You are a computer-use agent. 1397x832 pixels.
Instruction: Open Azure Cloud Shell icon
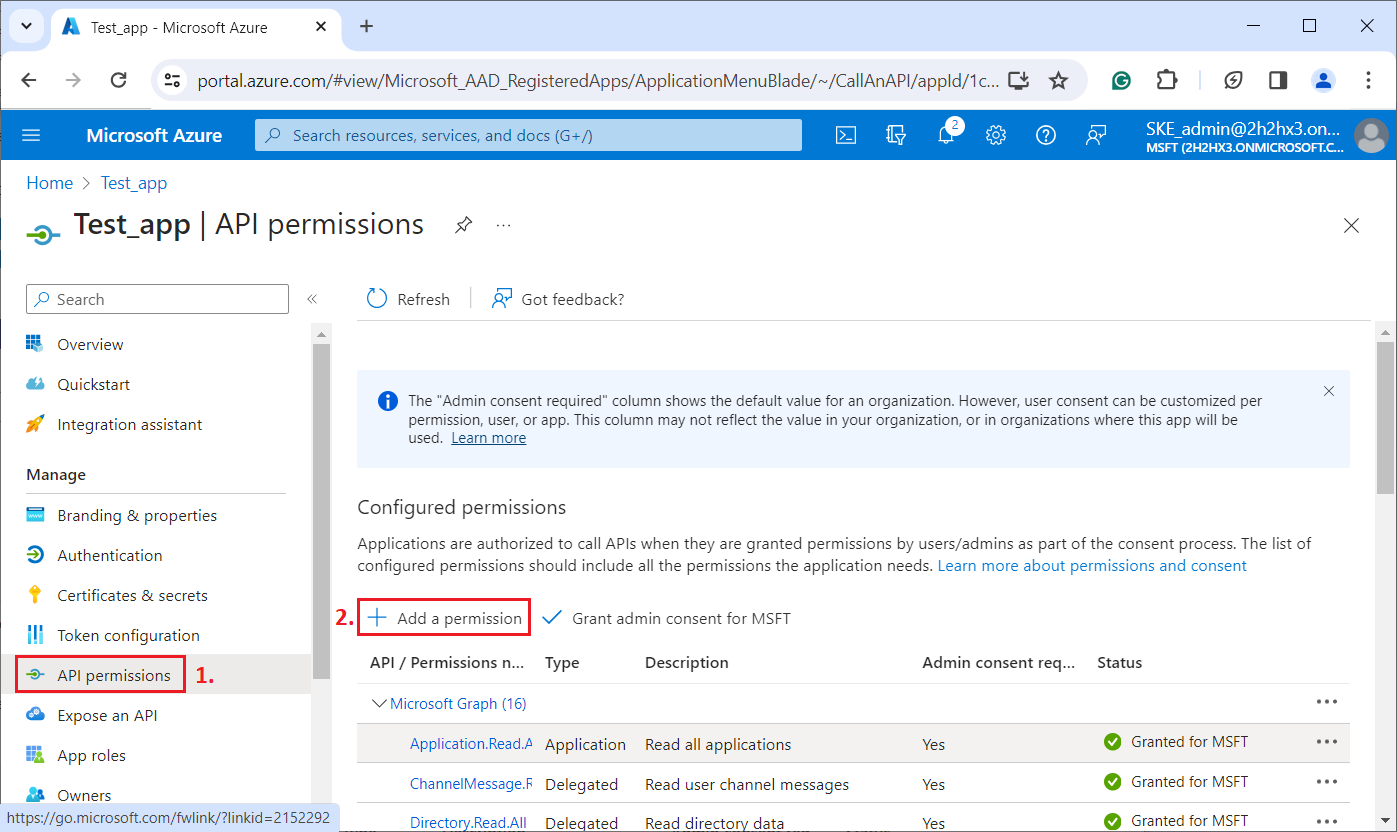pos(846,136)
